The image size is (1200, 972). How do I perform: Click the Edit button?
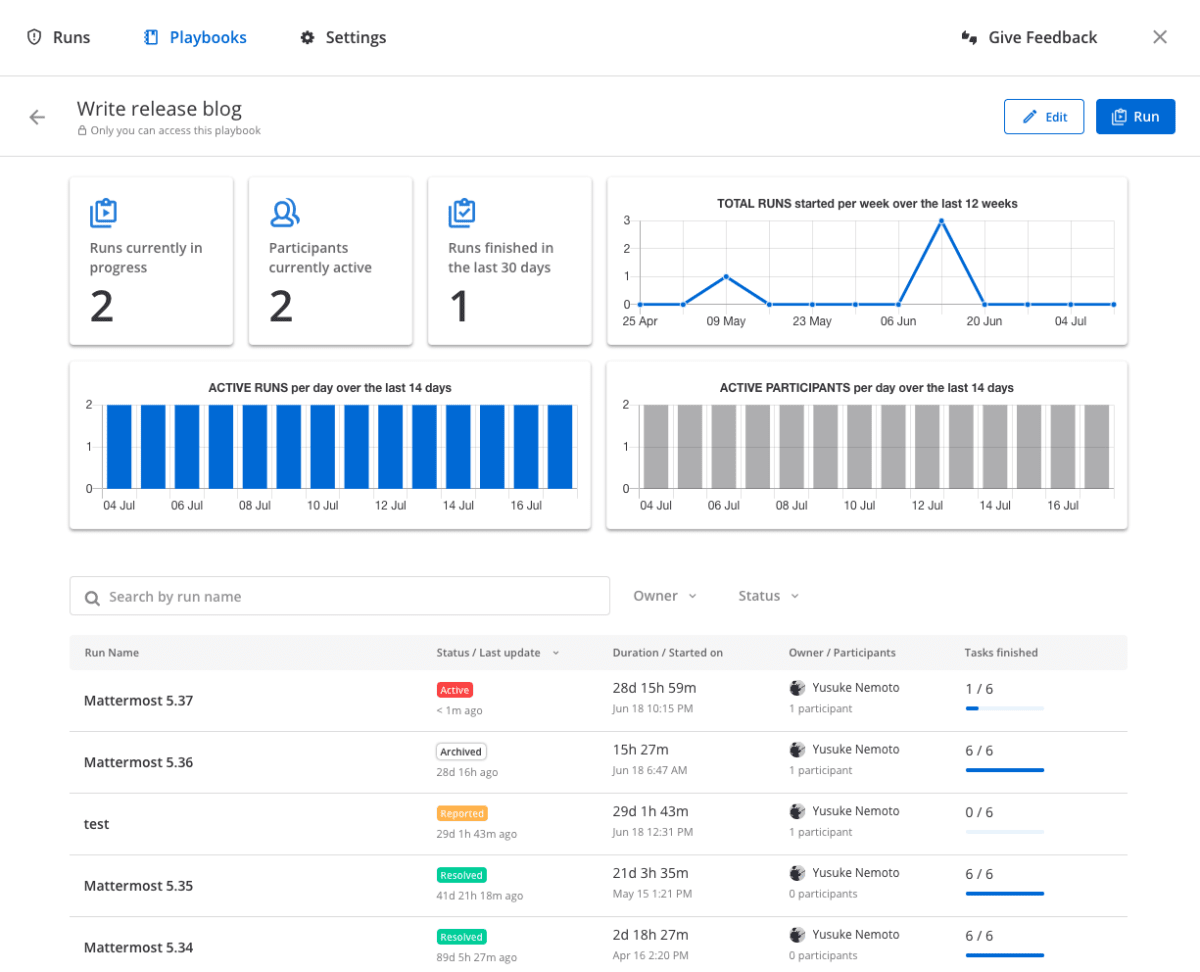click(1044, 116)
